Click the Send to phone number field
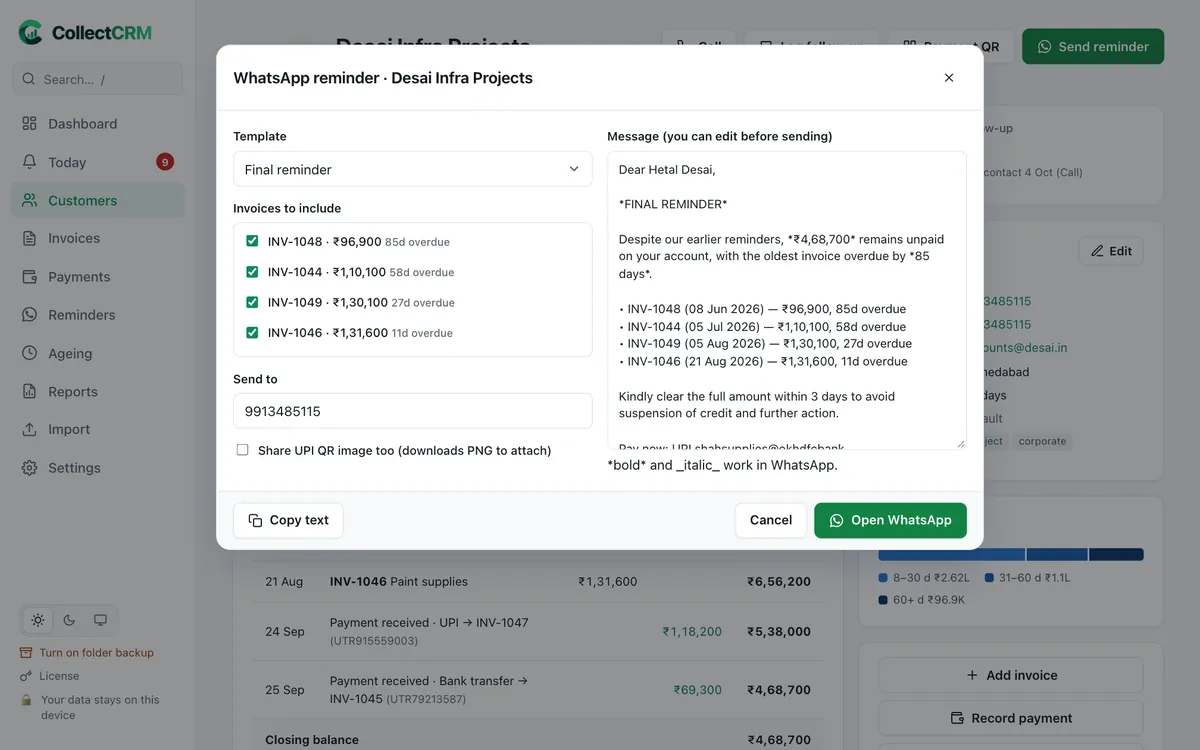Image resolution: width=1200 pixels, height=750 pixels. (x=413, y=411)
